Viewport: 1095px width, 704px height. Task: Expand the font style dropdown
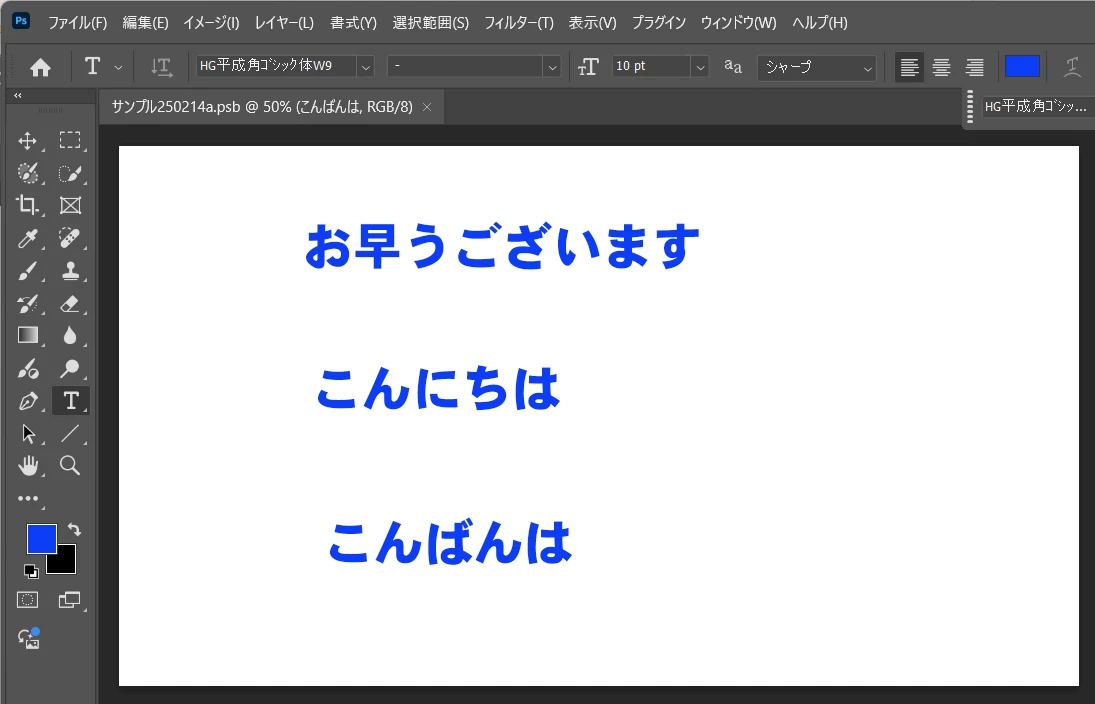click(x=552, y=67)
